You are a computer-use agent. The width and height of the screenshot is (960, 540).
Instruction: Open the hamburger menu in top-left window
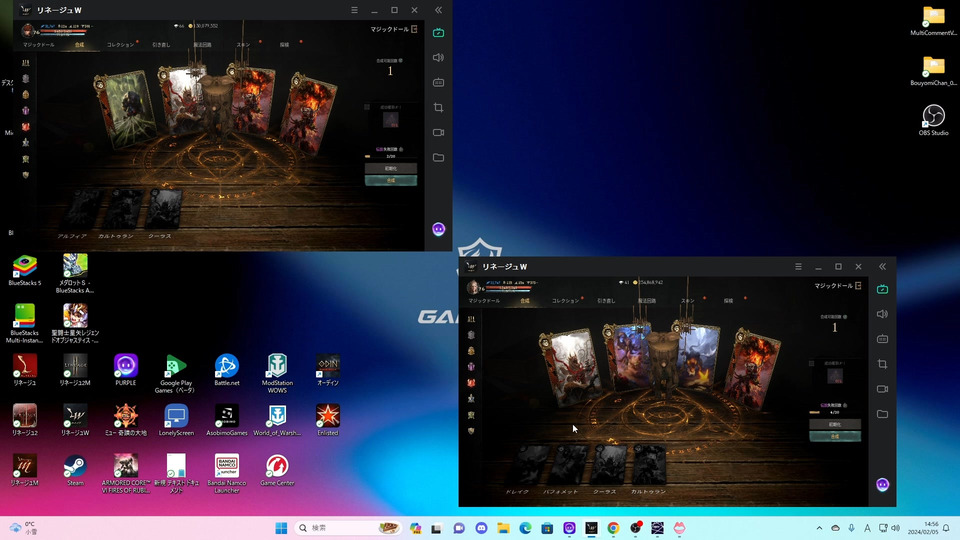coord(354,10)
